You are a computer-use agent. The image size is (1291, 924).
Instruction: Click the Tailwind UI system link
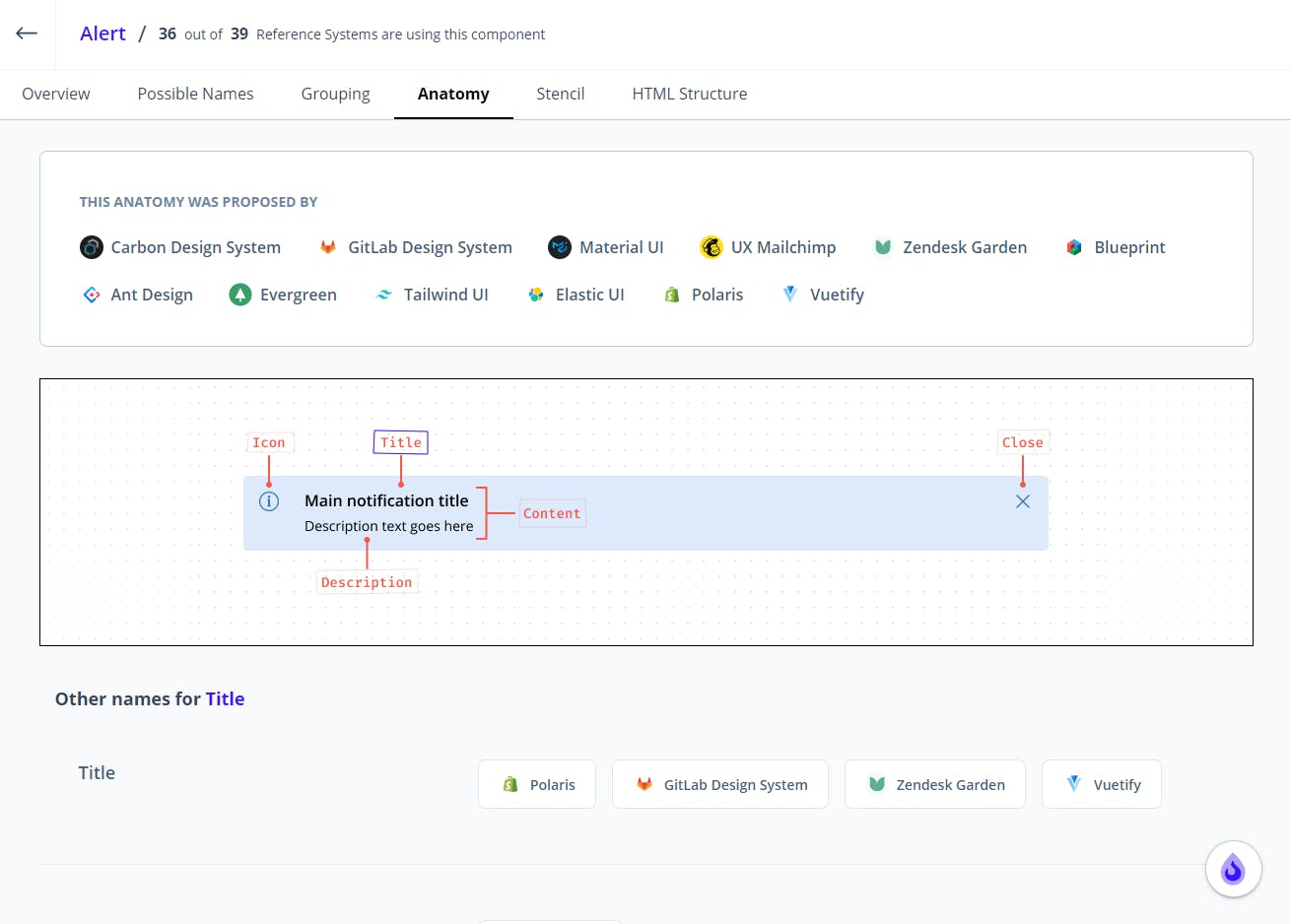pyautogui.click(x=432, y=295)
